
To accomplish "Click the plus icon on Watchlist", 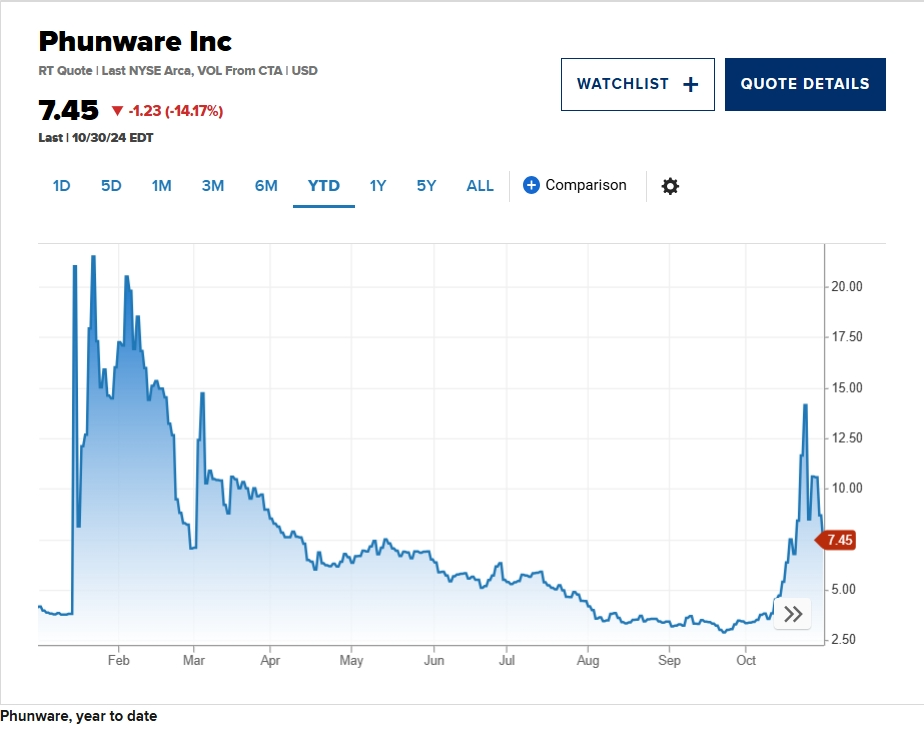I will coord(691,85).
